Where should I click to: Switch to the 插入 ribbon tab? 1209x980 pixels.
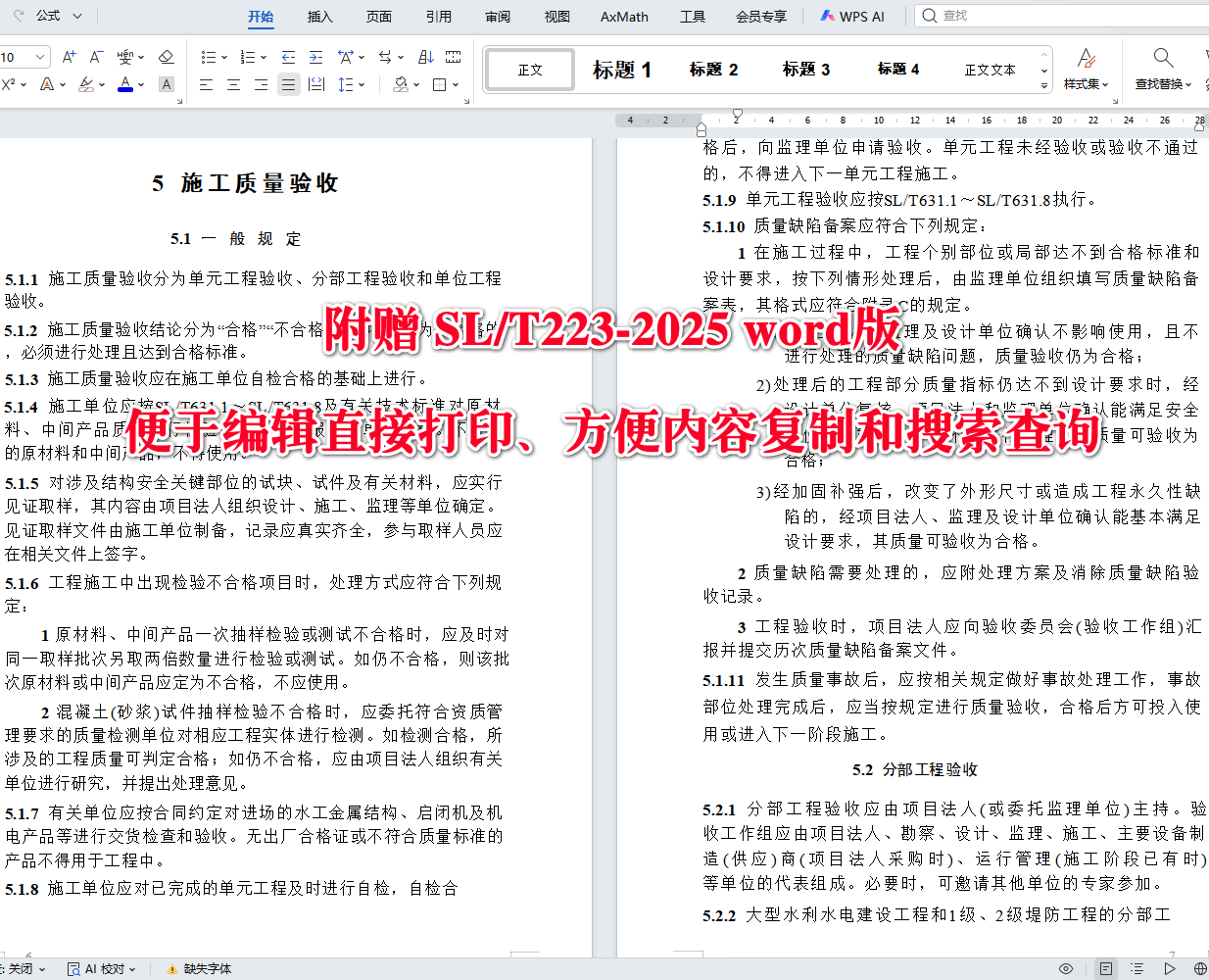coord(319,16)
